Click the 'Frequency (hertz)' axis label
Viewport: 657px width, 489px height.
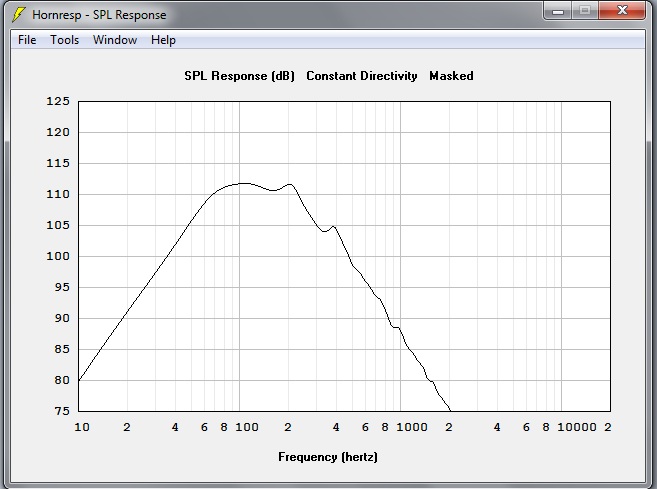pyautogui.click(x=328, y=457)
